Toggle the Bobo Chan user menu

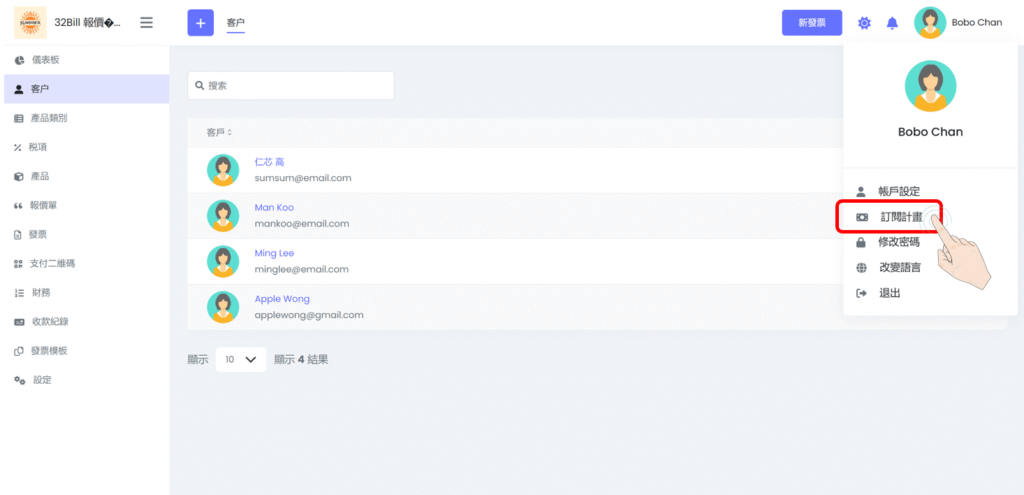coord(958,23)
